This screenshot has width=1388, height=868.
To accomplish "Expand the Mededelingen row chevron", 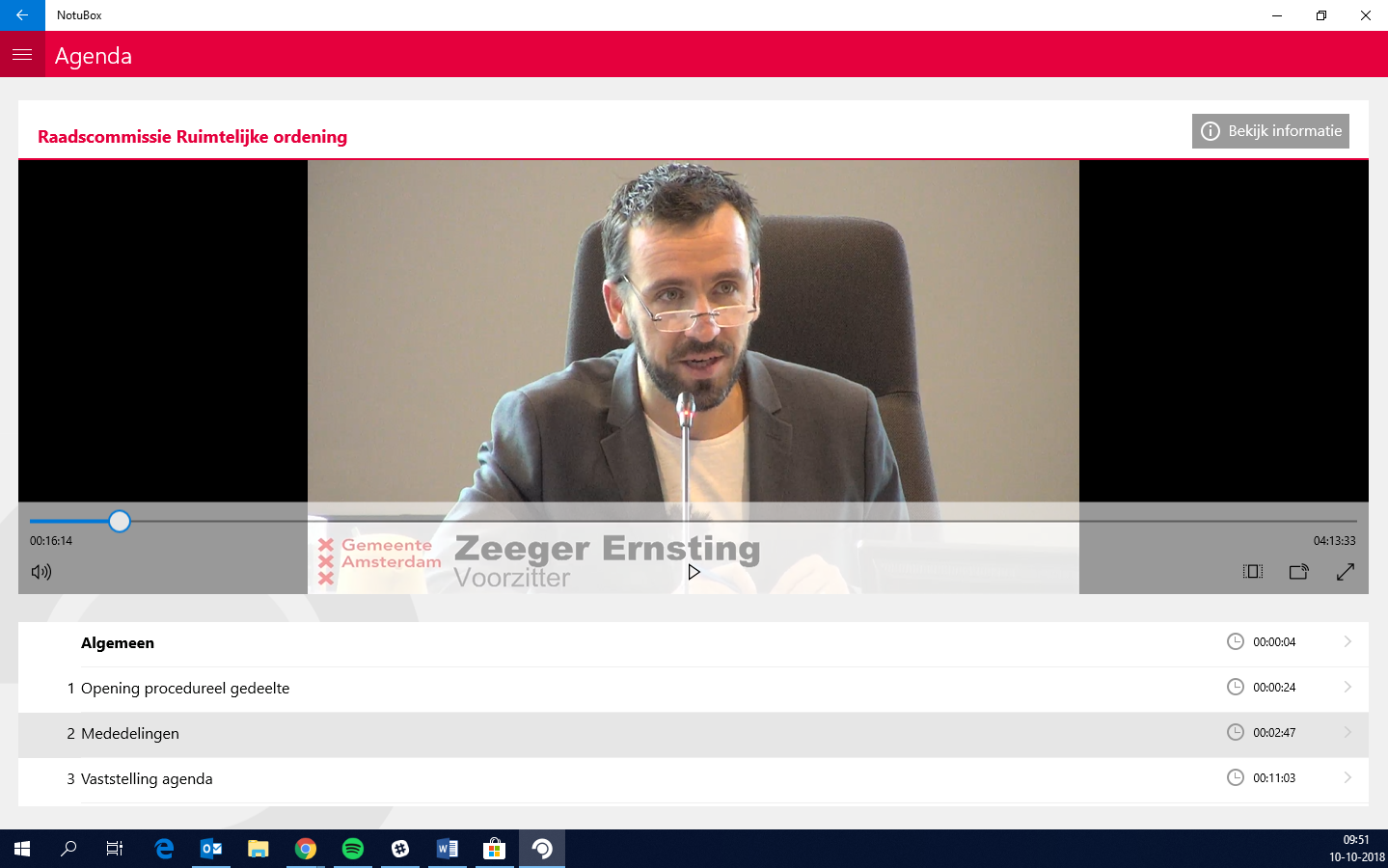I will tap(1347, 733).
